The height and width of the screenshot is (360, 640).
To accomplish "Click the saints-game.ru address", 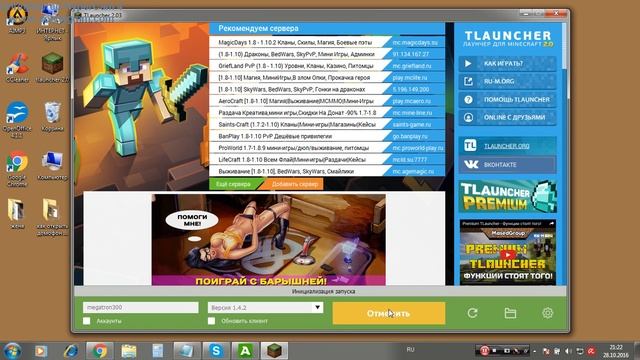I will coord(411,124).
